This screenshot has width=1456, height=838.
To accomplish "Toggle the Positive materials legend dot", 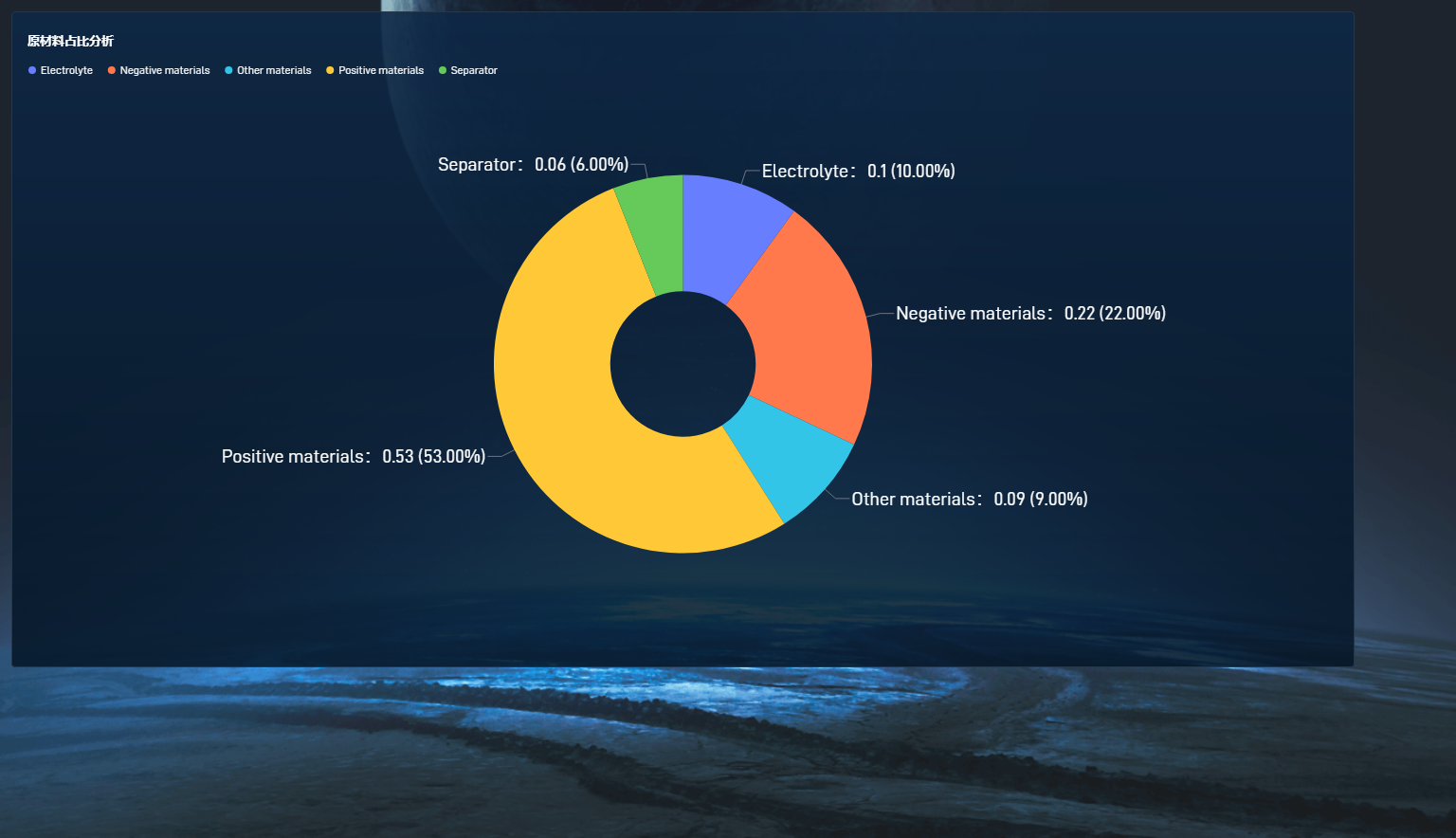I will click(x=330, y=70).
